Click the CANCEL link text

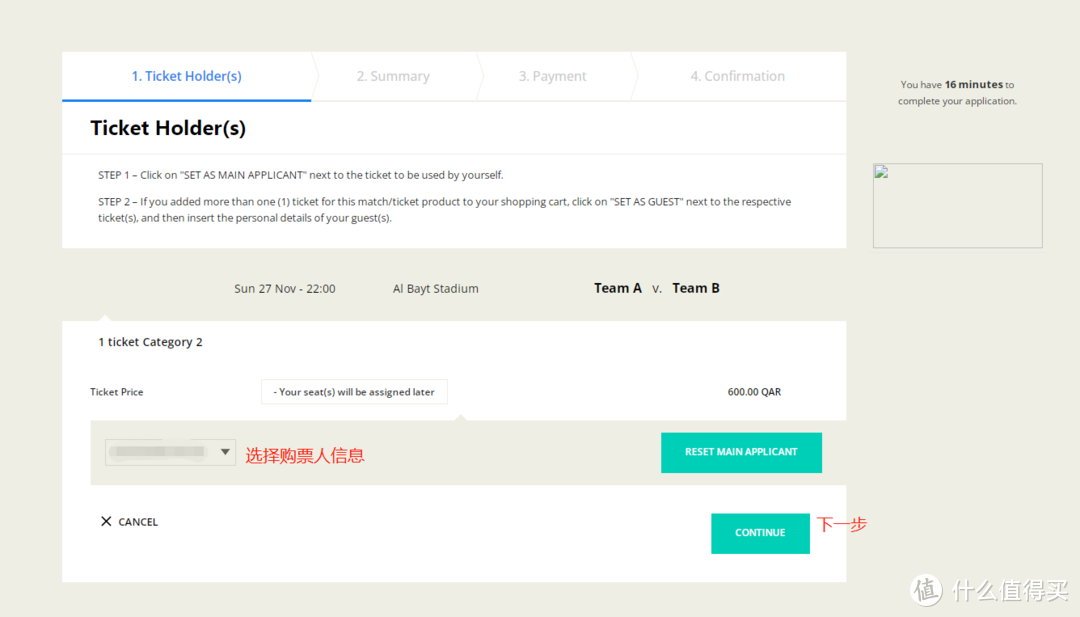pos(138,522)
